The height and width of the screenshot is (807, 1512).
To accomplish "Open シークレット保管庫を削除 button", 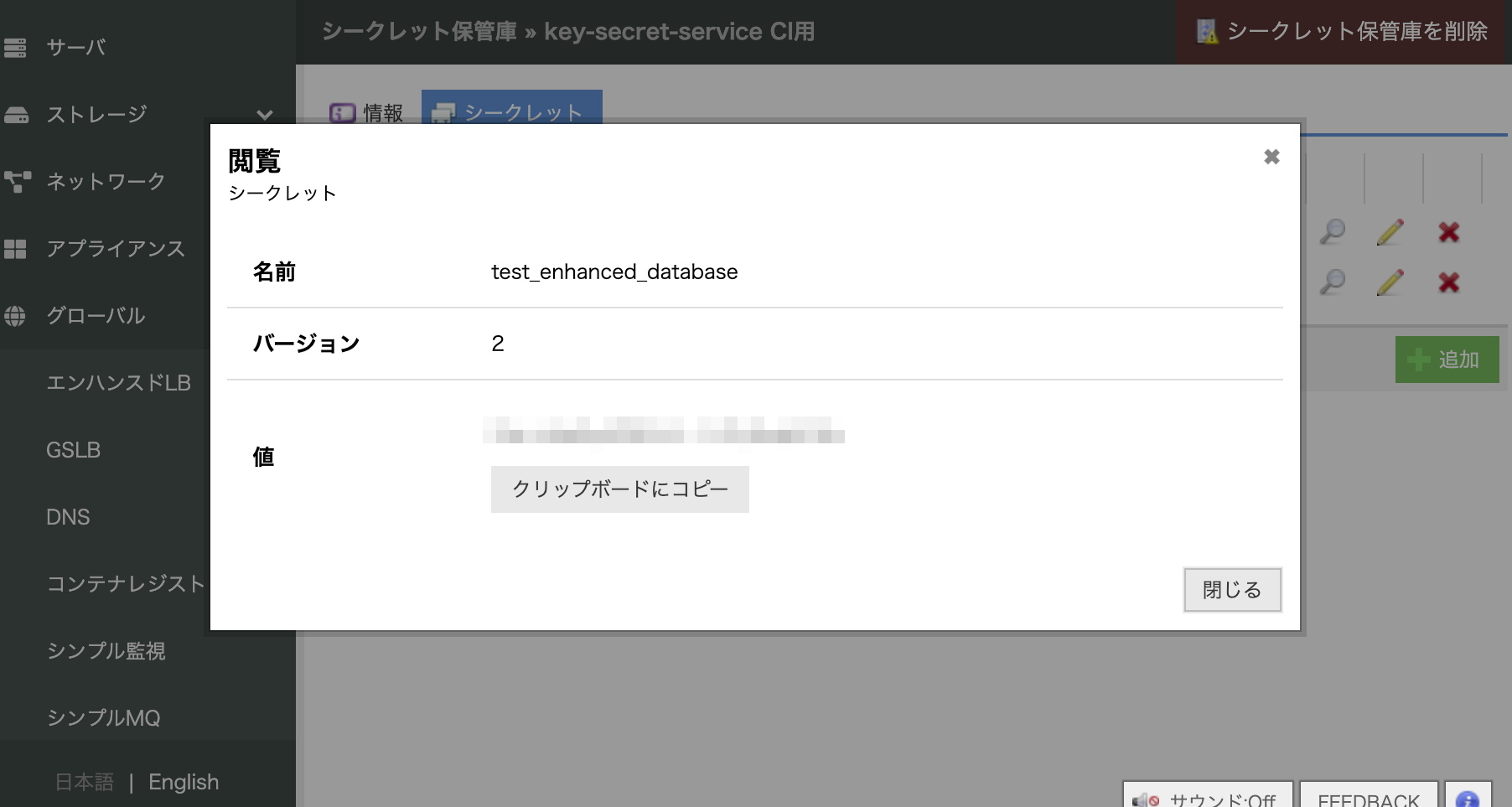I will [1343, 32].
